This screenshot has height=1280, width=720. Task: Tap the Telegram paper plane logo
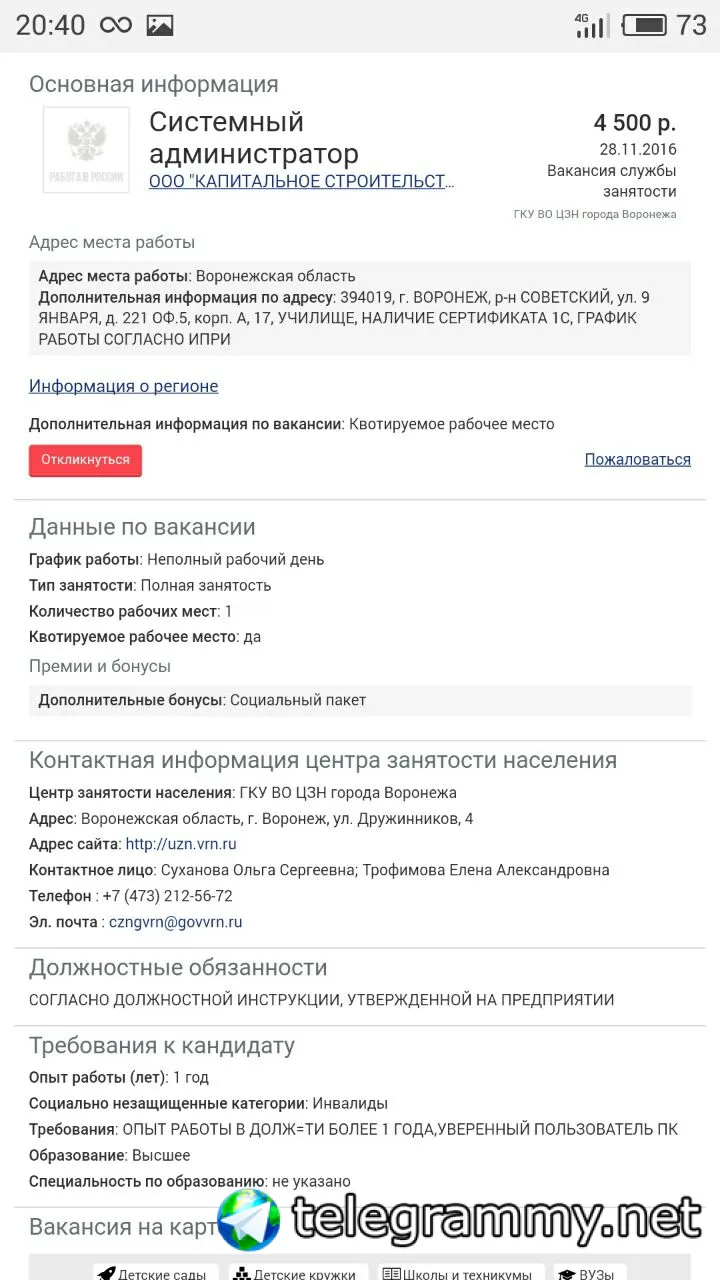(x=249, y=1219)
